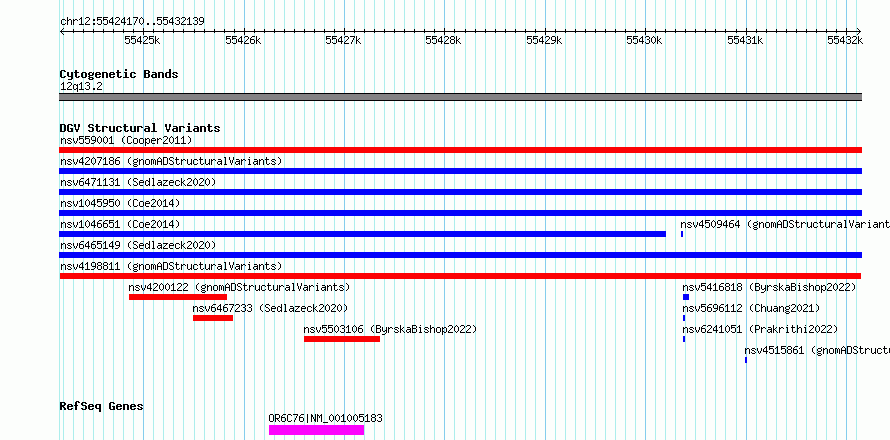Open nsv1045950 (Coe2014) label
The width and height of the screenshot is (890, 440).
[120, 203]
